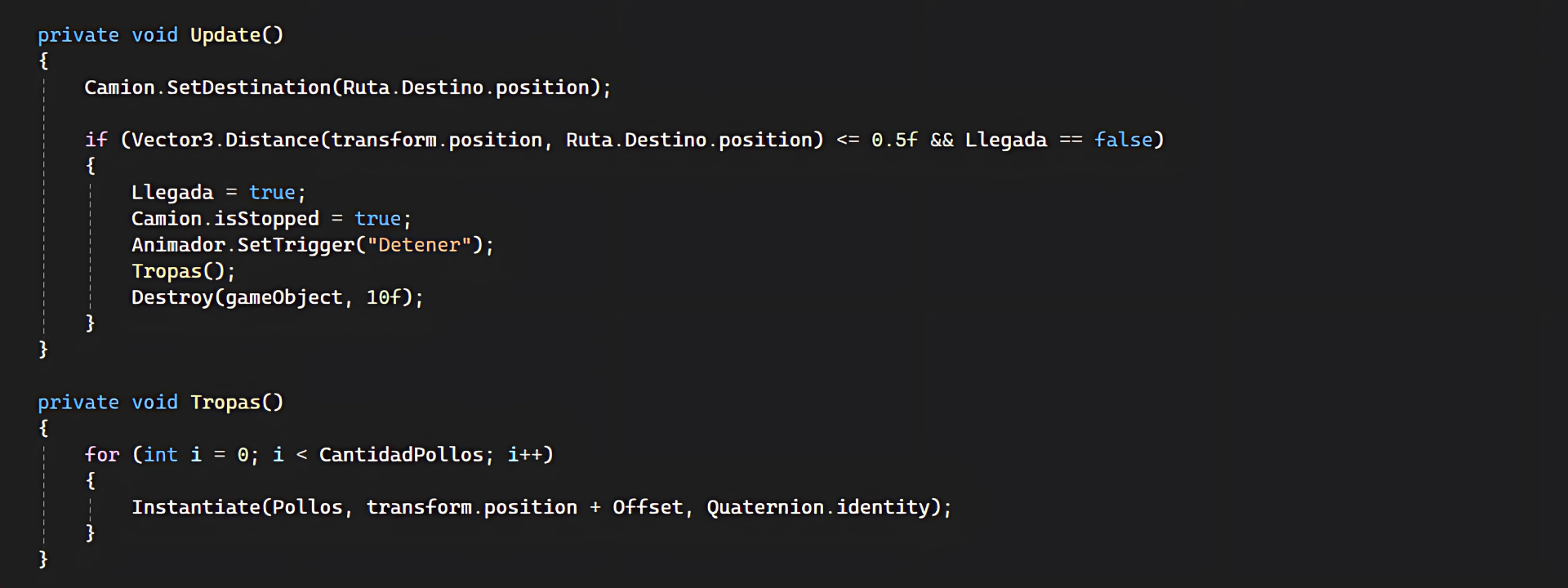The width and height of the screenshot is (1568, 588).
Task: Click the CantidadPollos variable
Action: point(401,455)
